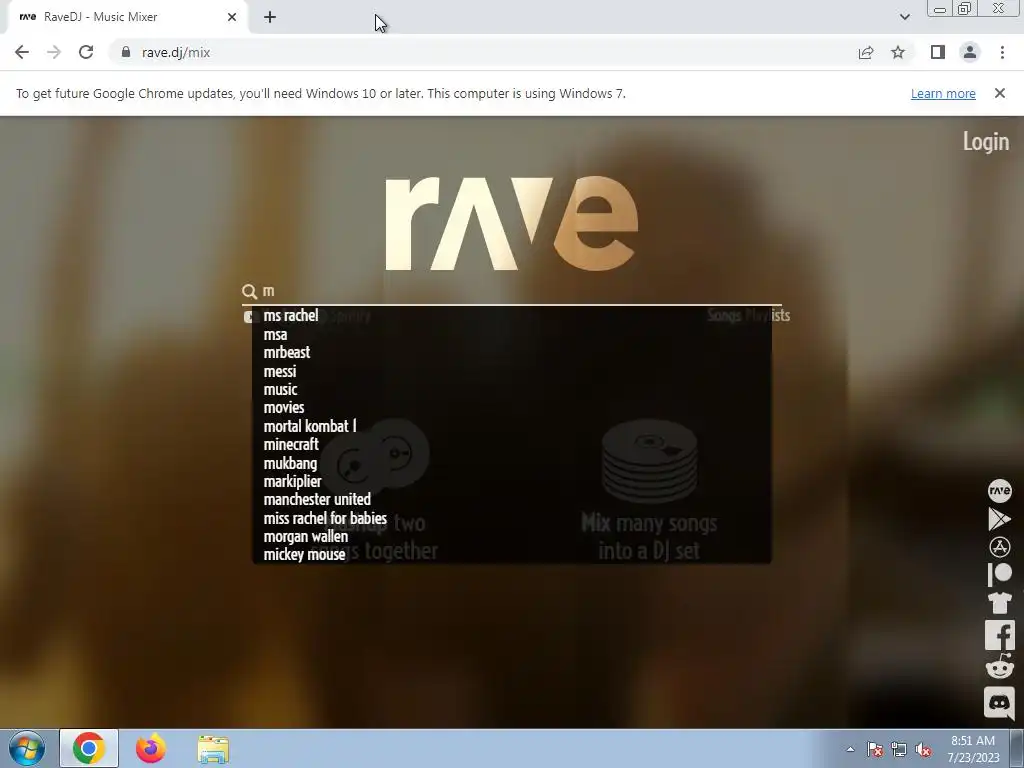The image size is (1024, 768).
Task: Dismiss the Chrome update notification bar
Action: pos(999,93)
